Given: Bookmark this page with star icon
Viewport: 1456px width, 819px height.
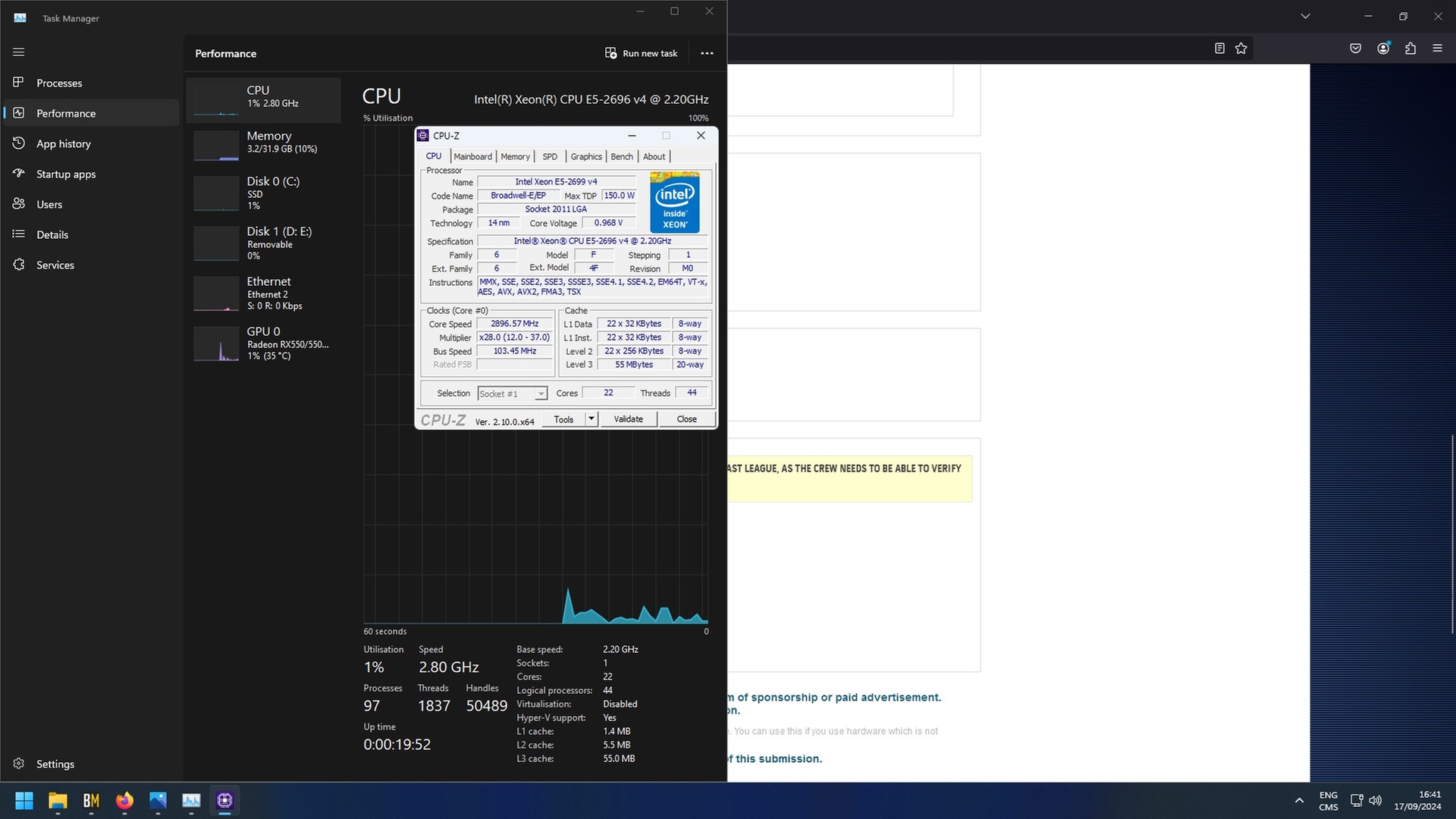Looking at the screenshot, I should pyautogui.click(x=1241, y=49).
